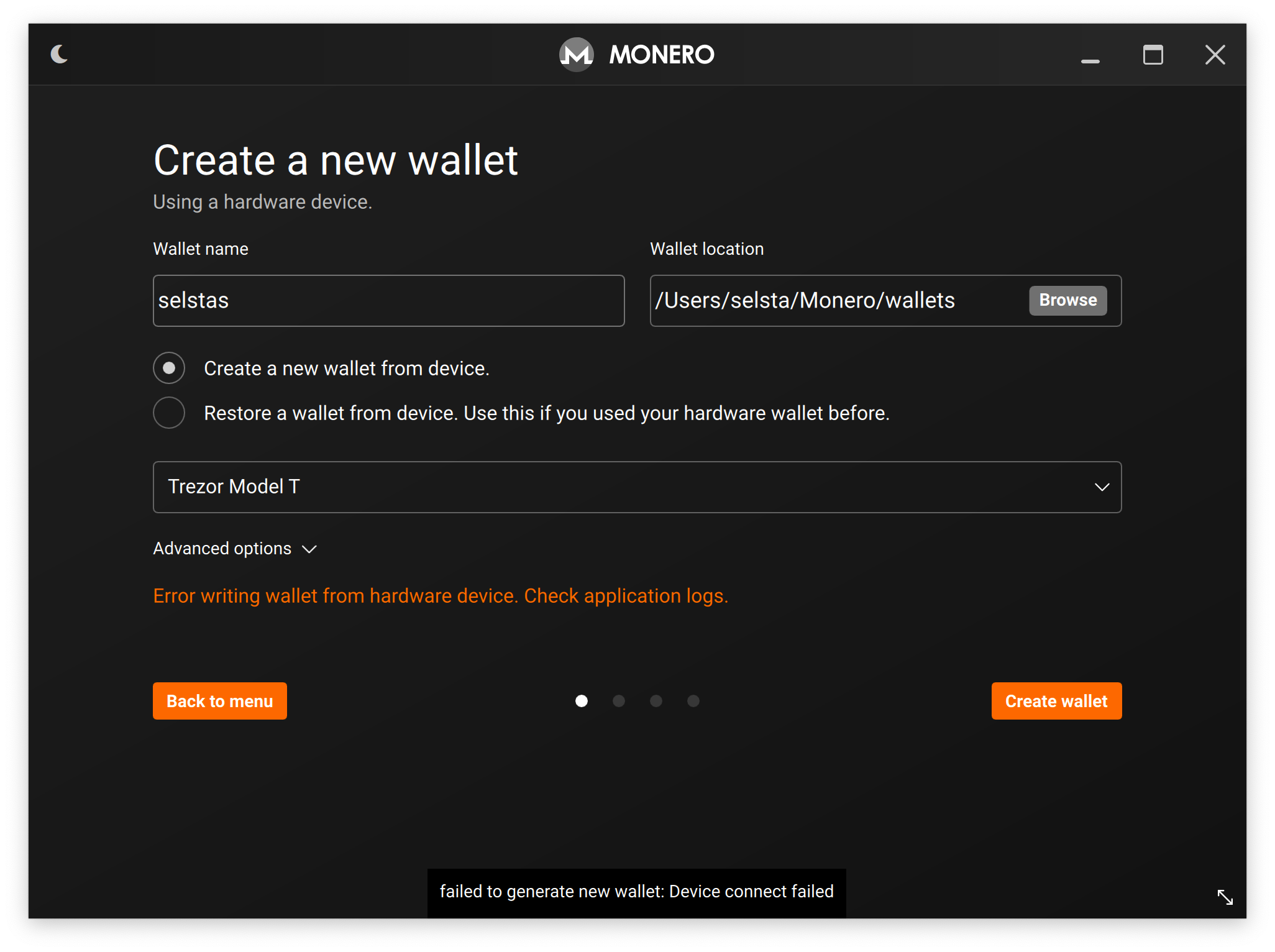Select 'Create a new wallet from device' radio

(x=169, y=368)
